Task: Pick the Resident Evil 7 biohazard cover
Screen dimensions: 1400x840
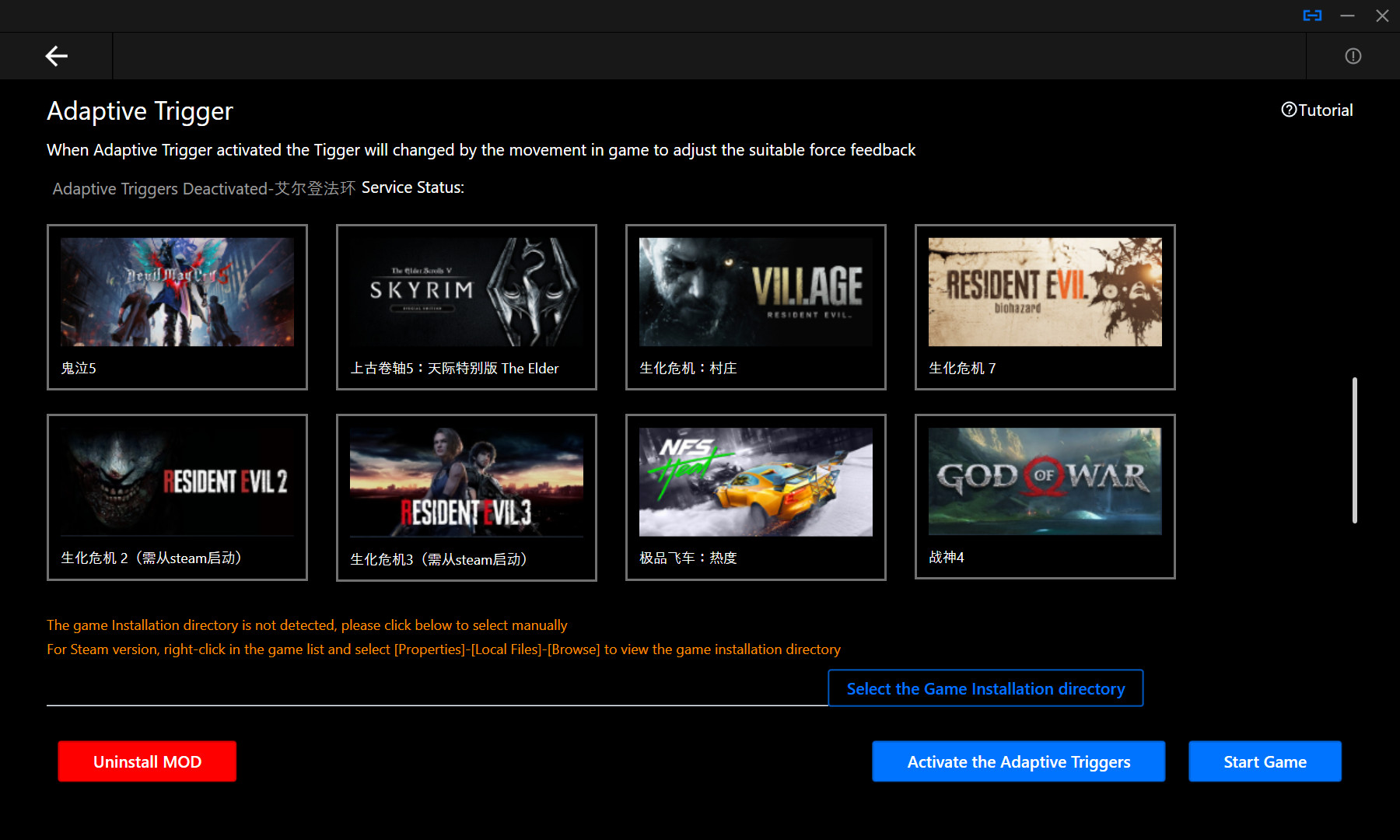Action: (x=1045, y=292)
